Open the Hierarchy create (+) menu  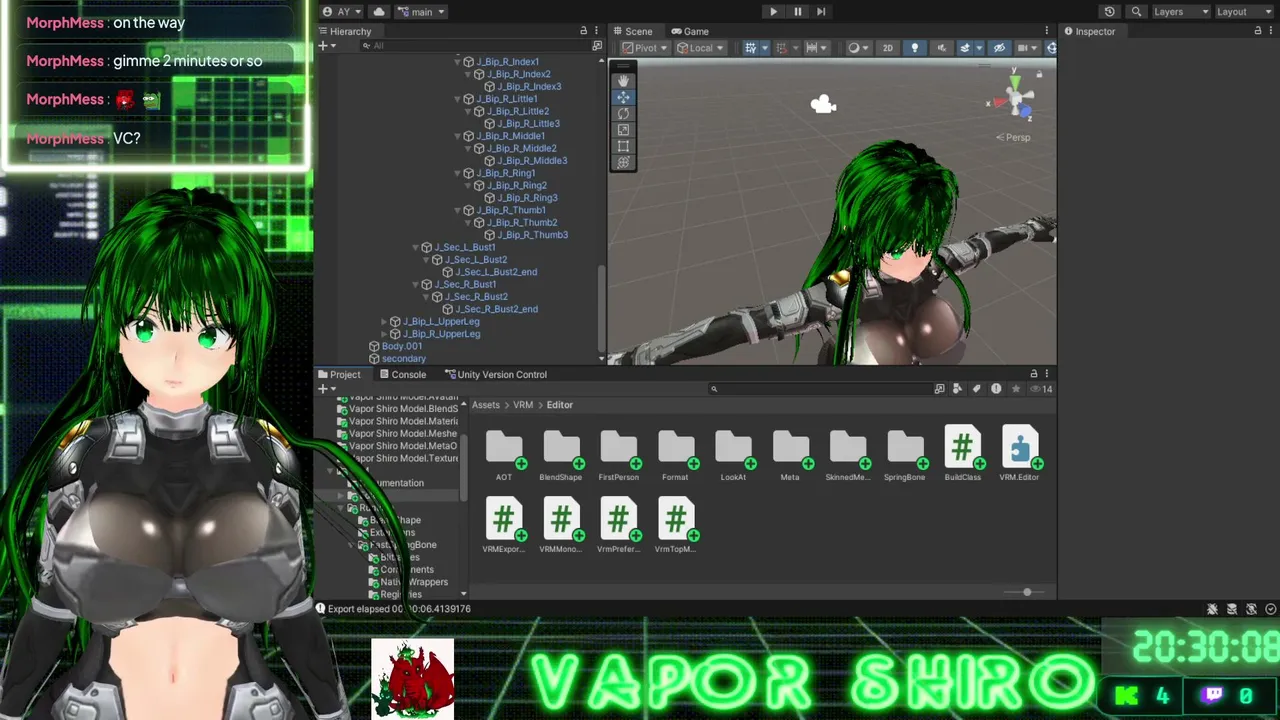tap(326, 46)
